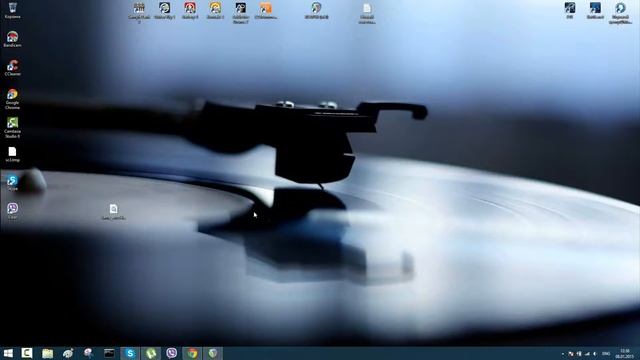
Task: Select the Camtasia Studio 8 desktop shortcut
Action: pos(12,127)
